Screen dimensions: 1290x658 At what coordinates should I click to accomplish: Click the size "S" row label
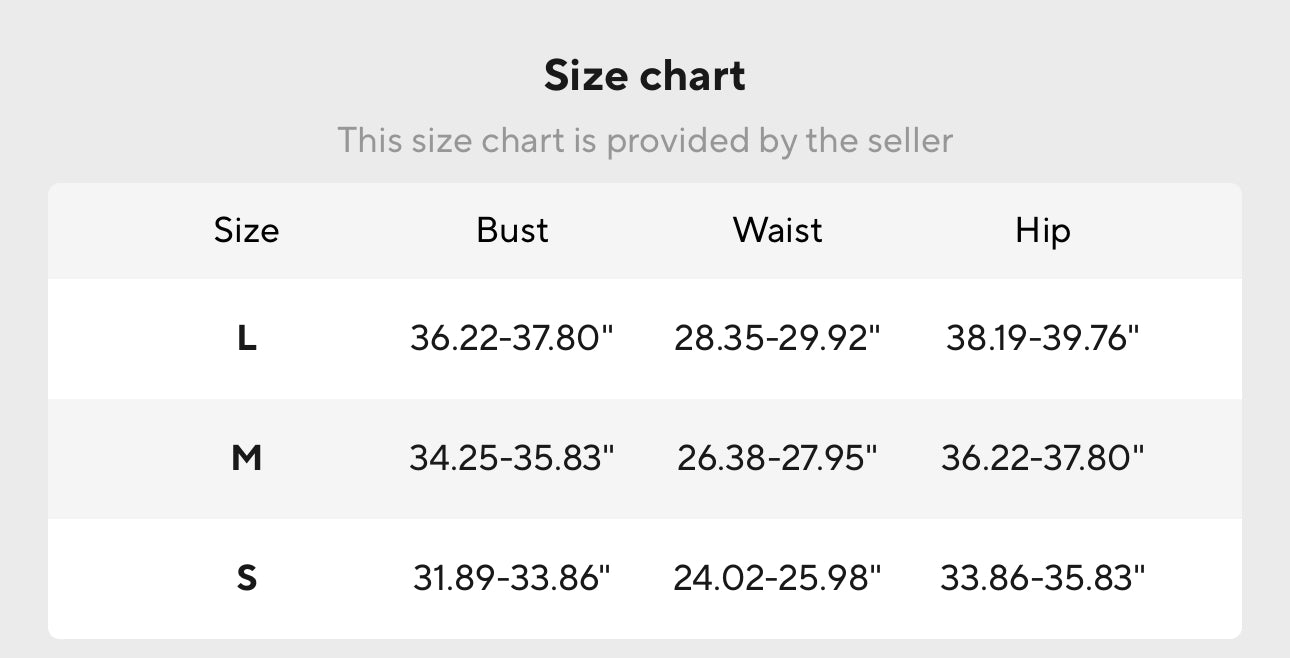pos(246,578)
